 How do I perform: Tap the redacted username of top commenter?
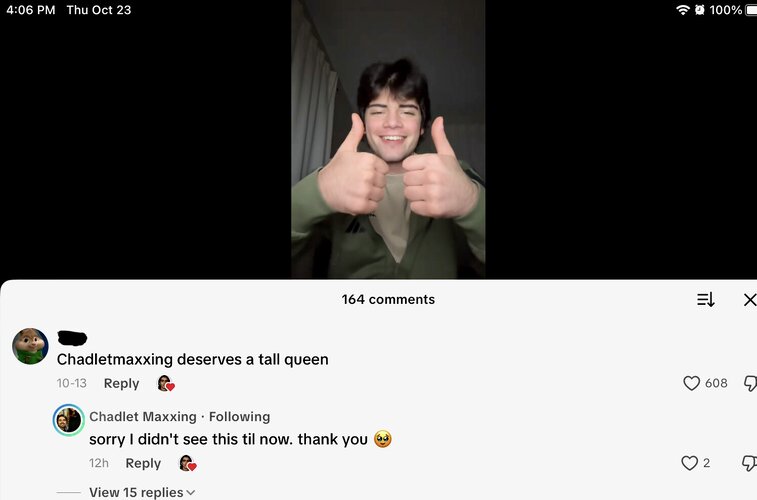pyautogui.click(x=72, y=338)
